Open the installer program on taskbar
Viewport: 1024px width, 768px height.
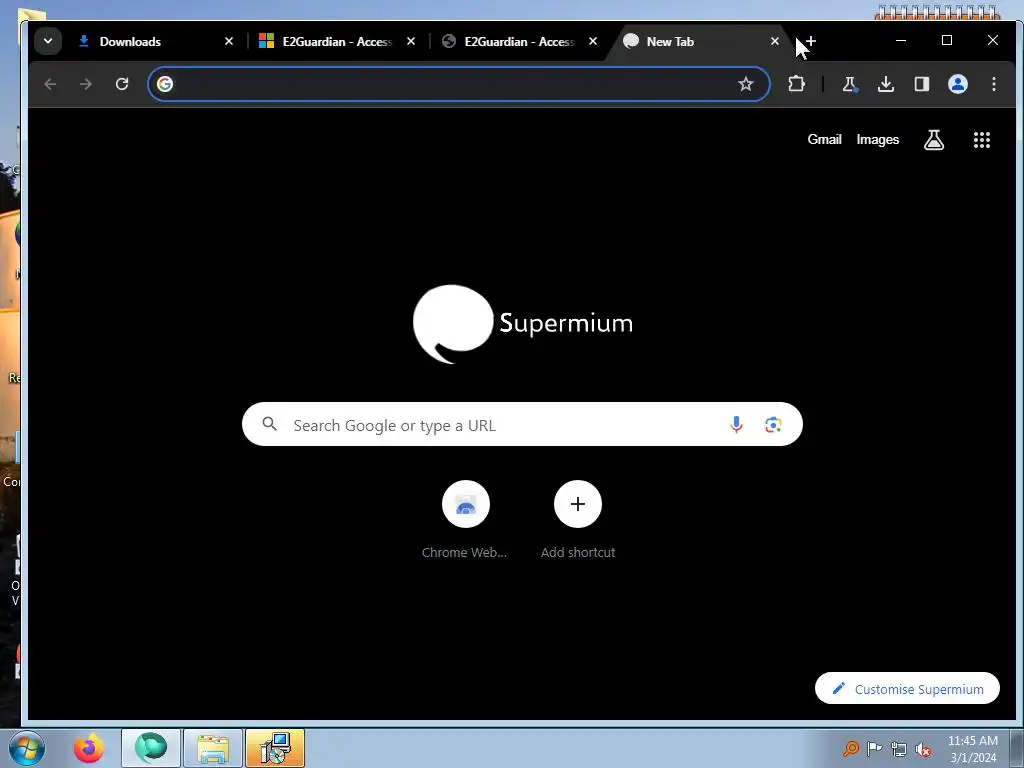pyautogui.click(x=275, y=748)
